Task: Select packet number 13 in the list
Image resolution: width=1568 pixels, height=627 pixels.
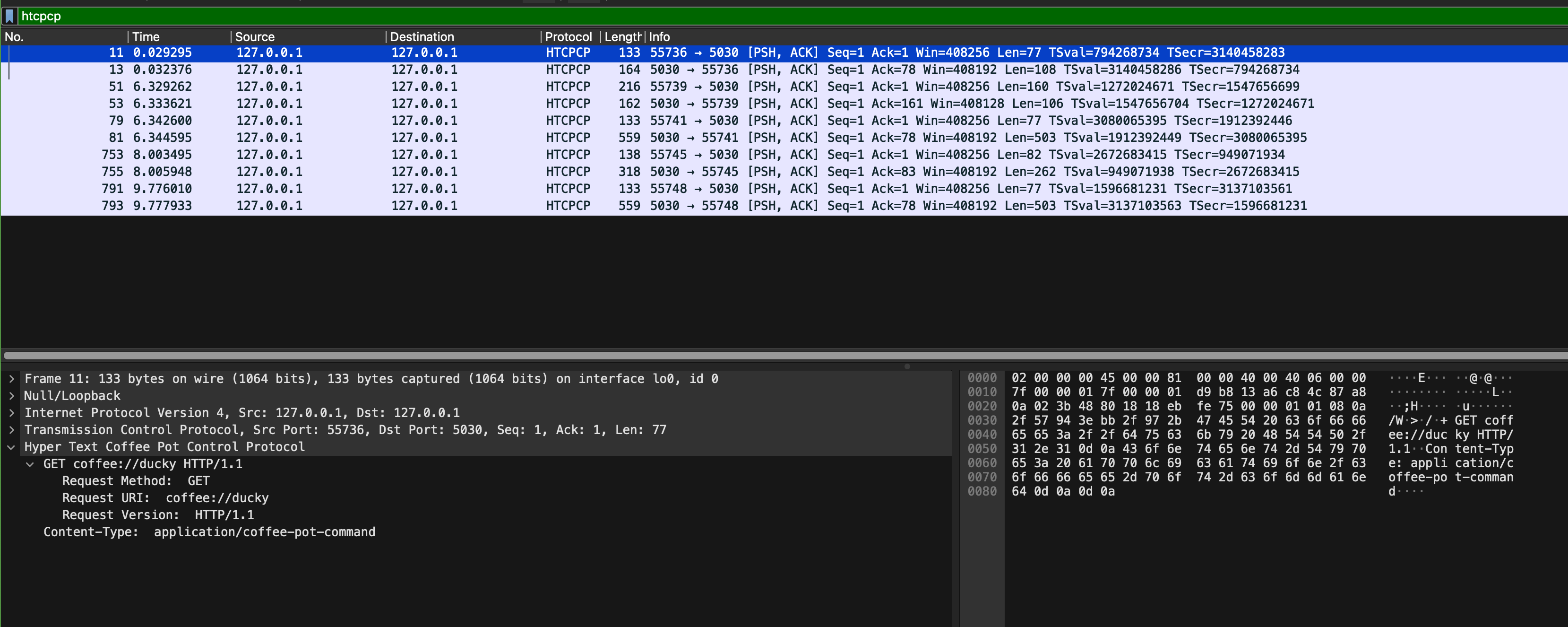Action: click(x=426, y=70)
